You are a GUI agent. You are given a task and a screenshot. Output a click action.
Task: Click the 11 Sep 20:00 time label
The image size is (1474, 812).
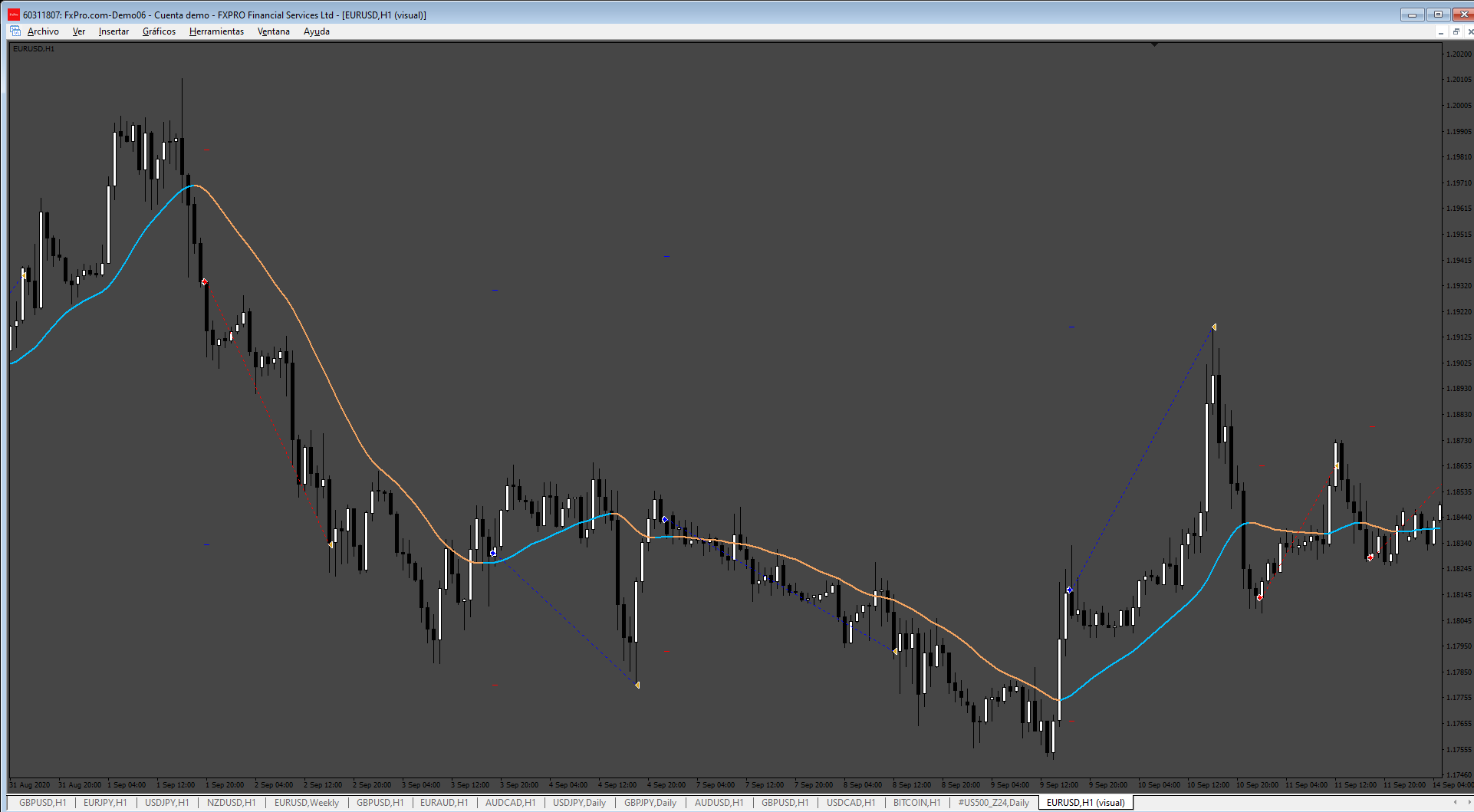click(1404, 785)
